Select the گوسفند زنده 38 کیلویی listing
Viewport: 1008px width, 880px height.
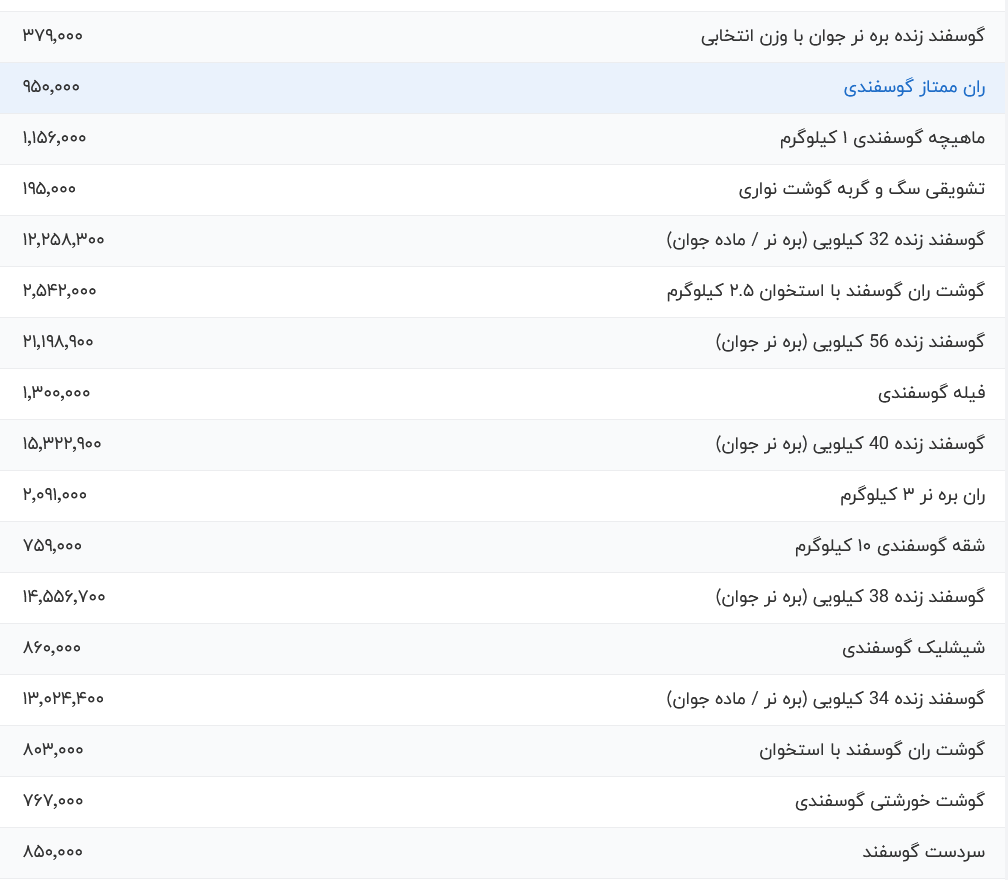tap(850, 598)
